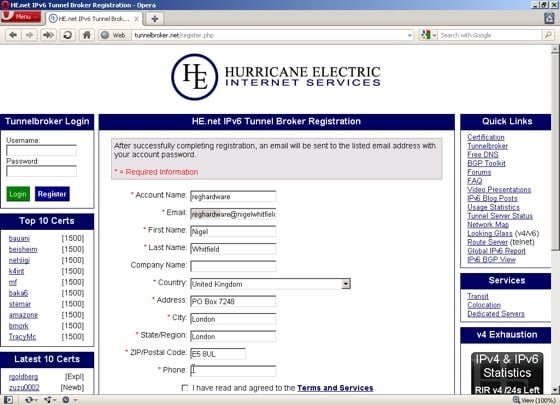Screen dimensions: 560x405
Task: Open the Country dropdown
Action: (x=270, y=284)
